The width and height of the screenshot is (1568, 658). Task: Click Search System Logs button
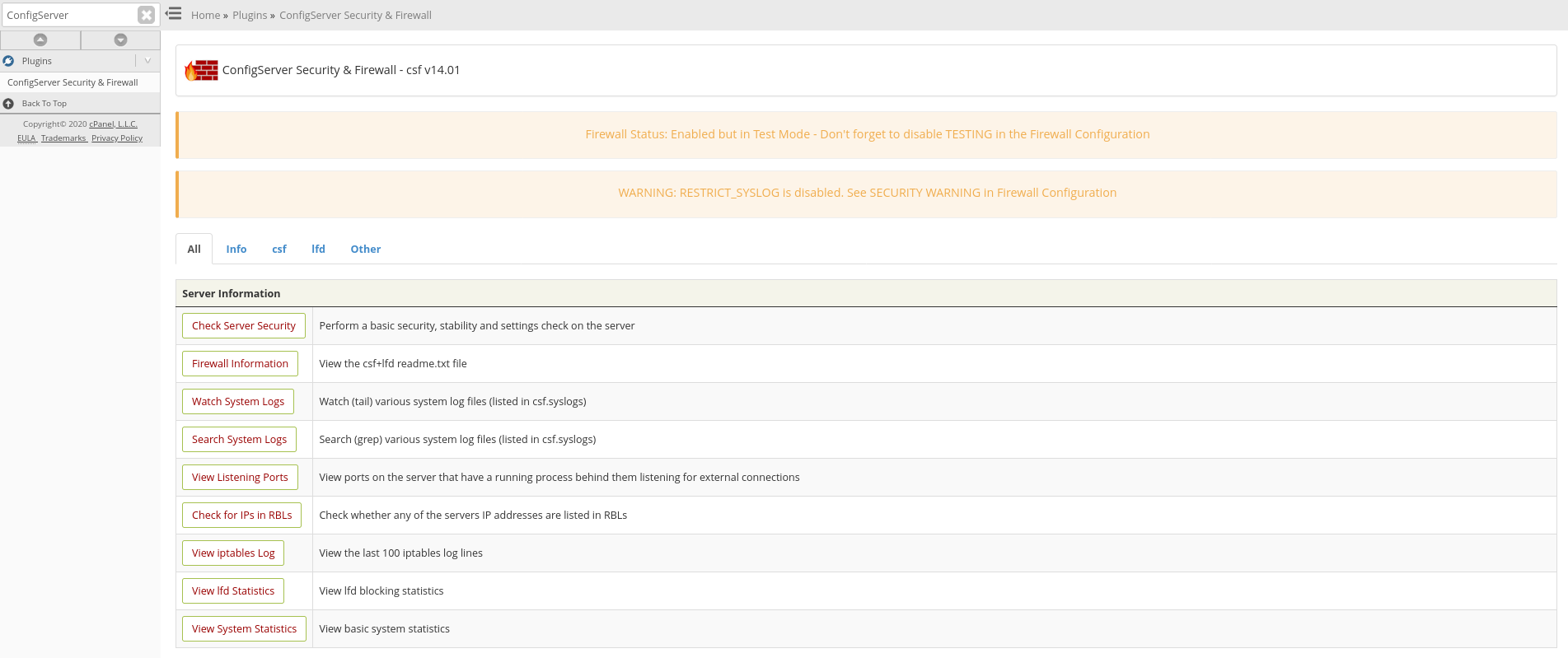[239, 439]
